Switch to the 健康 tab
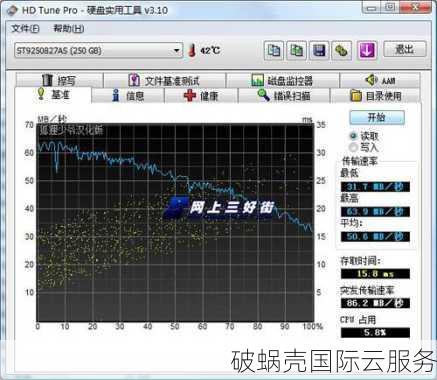This screenshot has height=380, width=437. click(201, 96)
